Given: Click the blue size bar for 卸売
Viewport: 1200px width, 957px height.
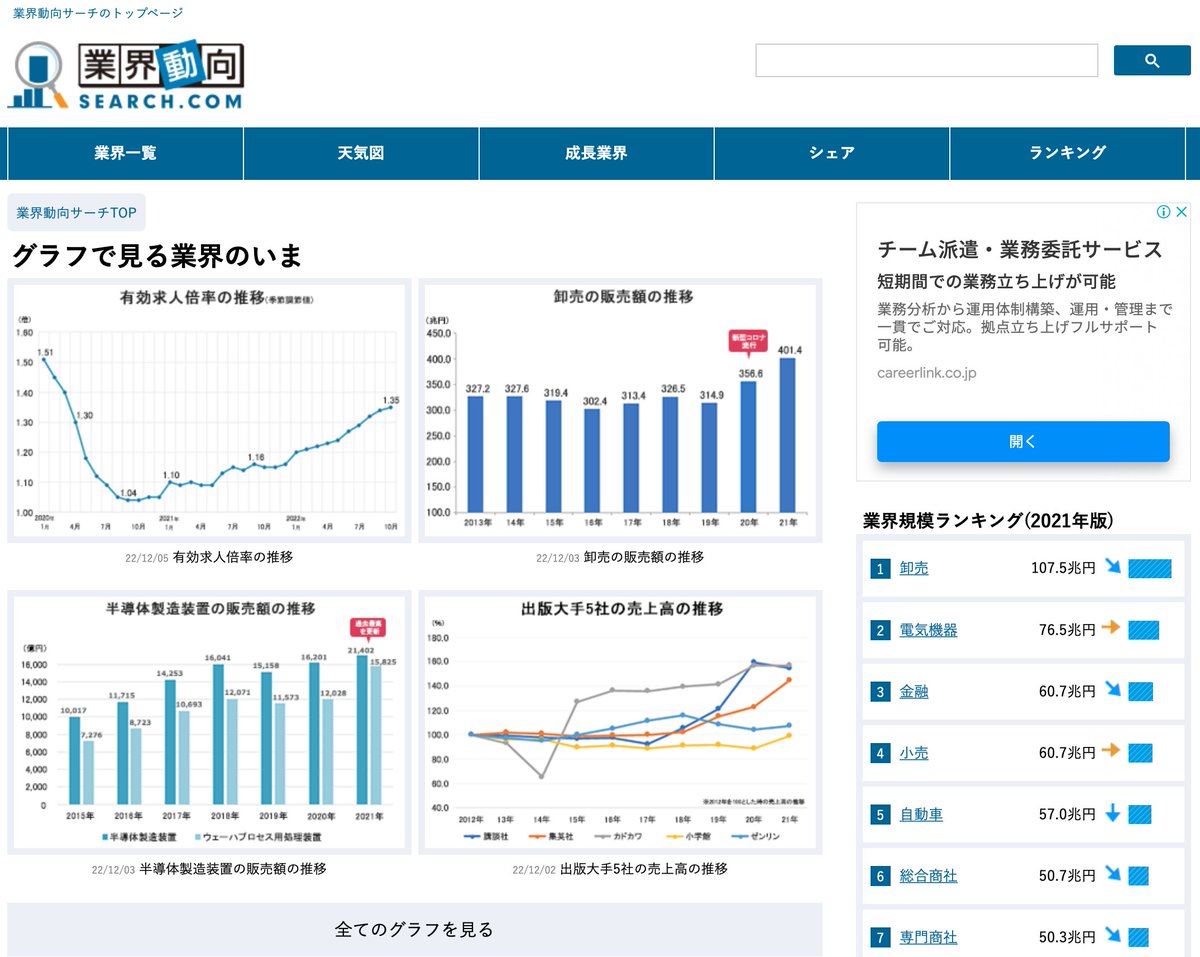Looking at the screenshot, I should click(x=1150, y=569).
